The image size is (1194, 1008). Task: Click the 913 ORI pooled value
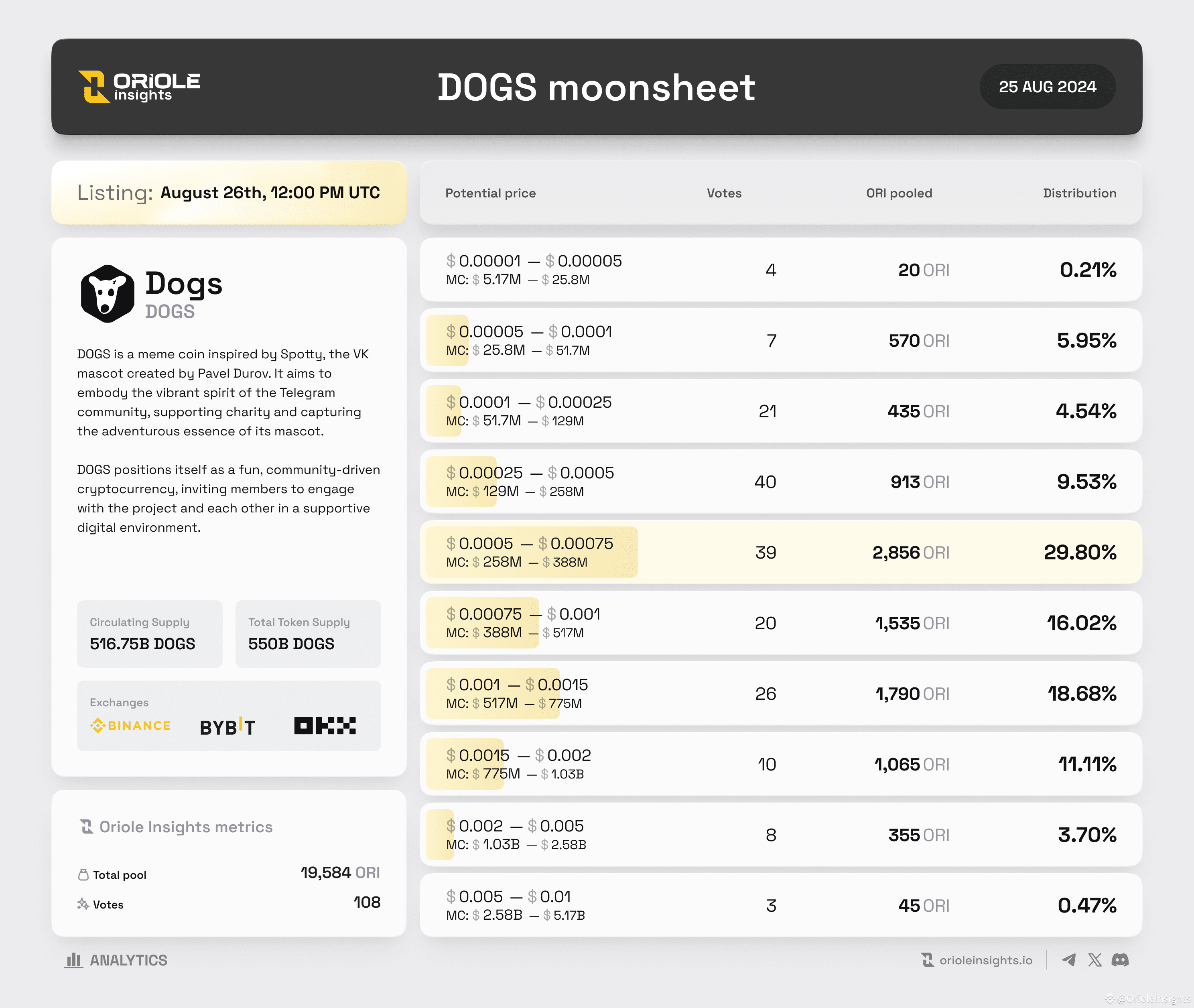tap(920, 482)
